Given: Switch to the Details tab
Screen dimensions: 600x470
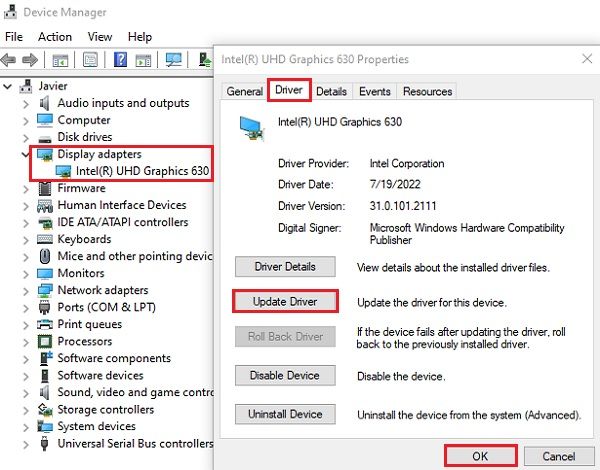Looking at the screenshot, I should (331, 91).
